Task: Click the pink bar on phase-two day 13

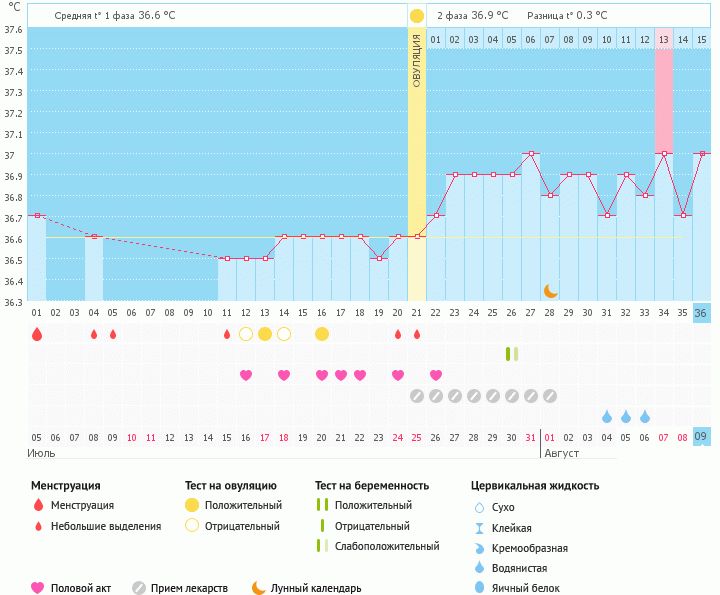Action: 664,98
